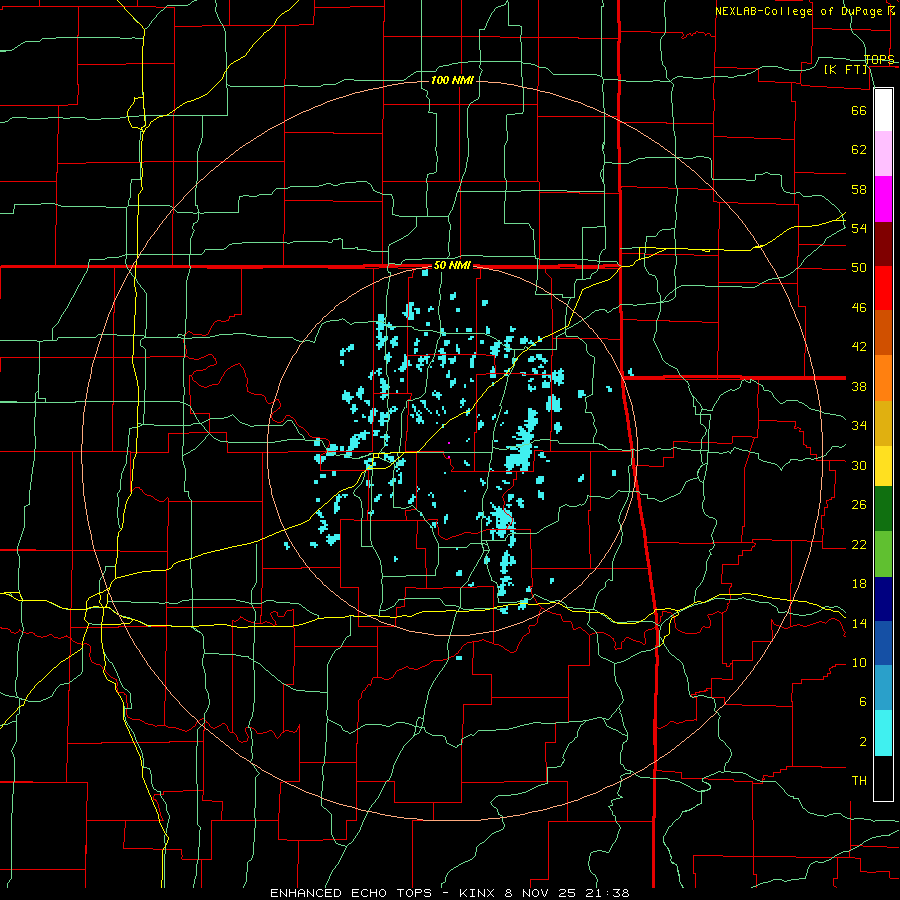Click the legend value "30"
This screenshot has height=900, width=900.
[x=859, y=465]
